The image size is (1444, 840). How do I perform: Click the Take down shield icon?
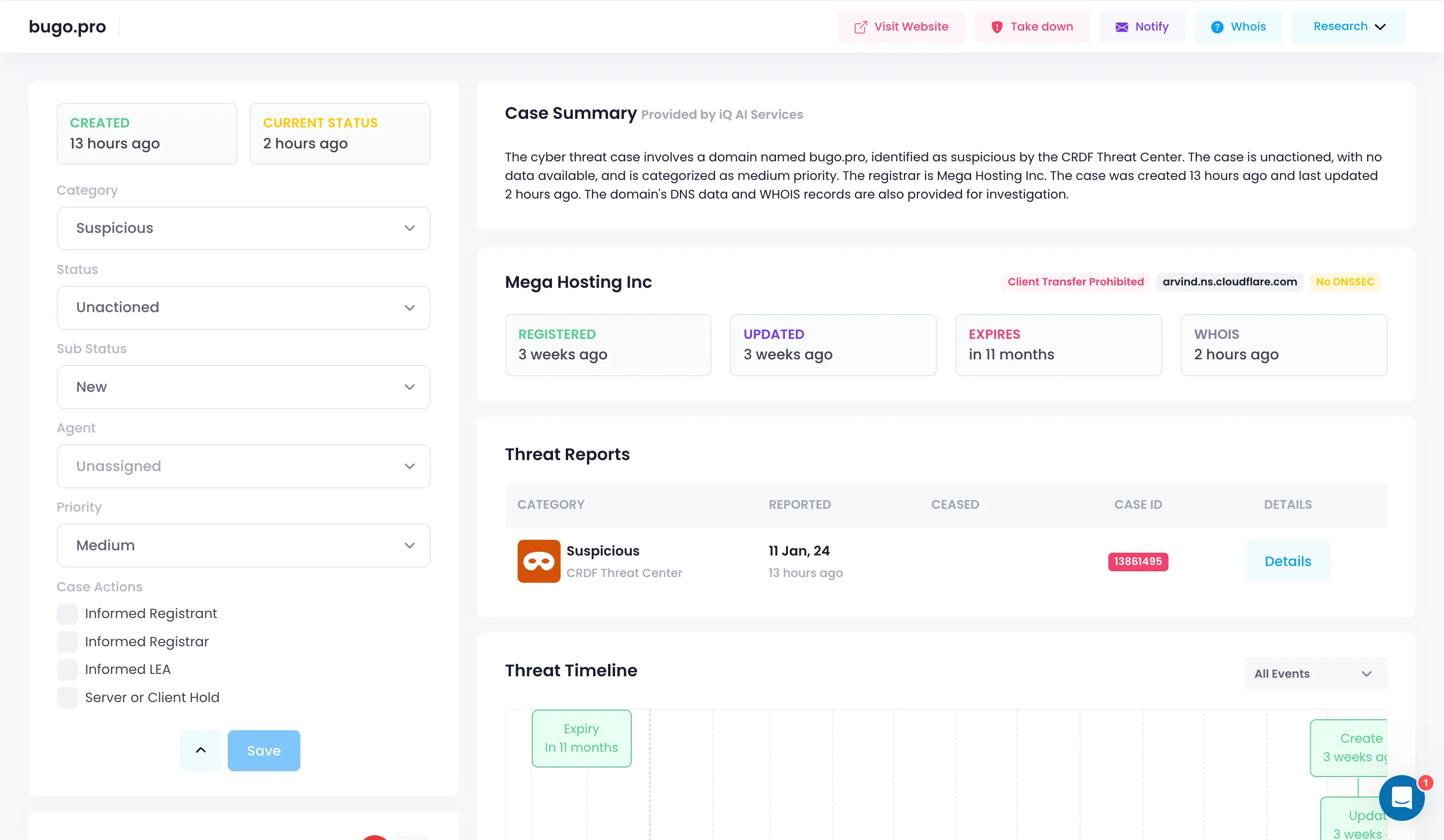point(997,27)
